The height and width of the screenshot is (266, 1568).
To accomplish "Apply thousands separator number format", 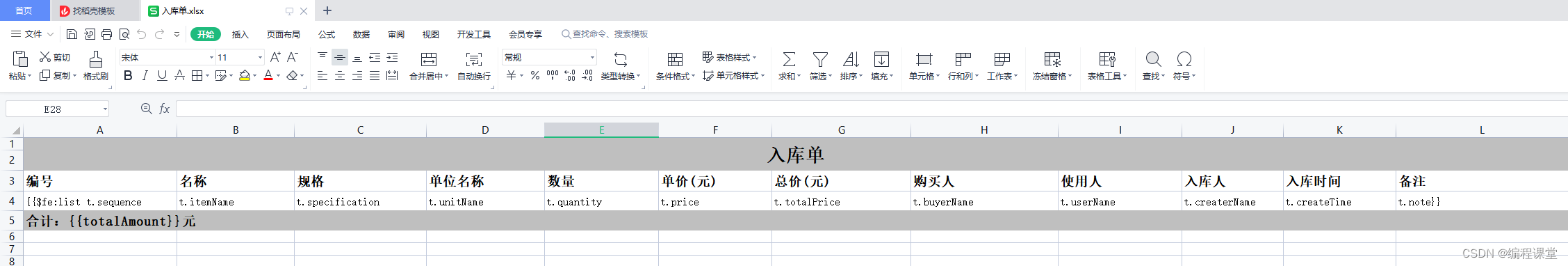I will pos(553,75).
